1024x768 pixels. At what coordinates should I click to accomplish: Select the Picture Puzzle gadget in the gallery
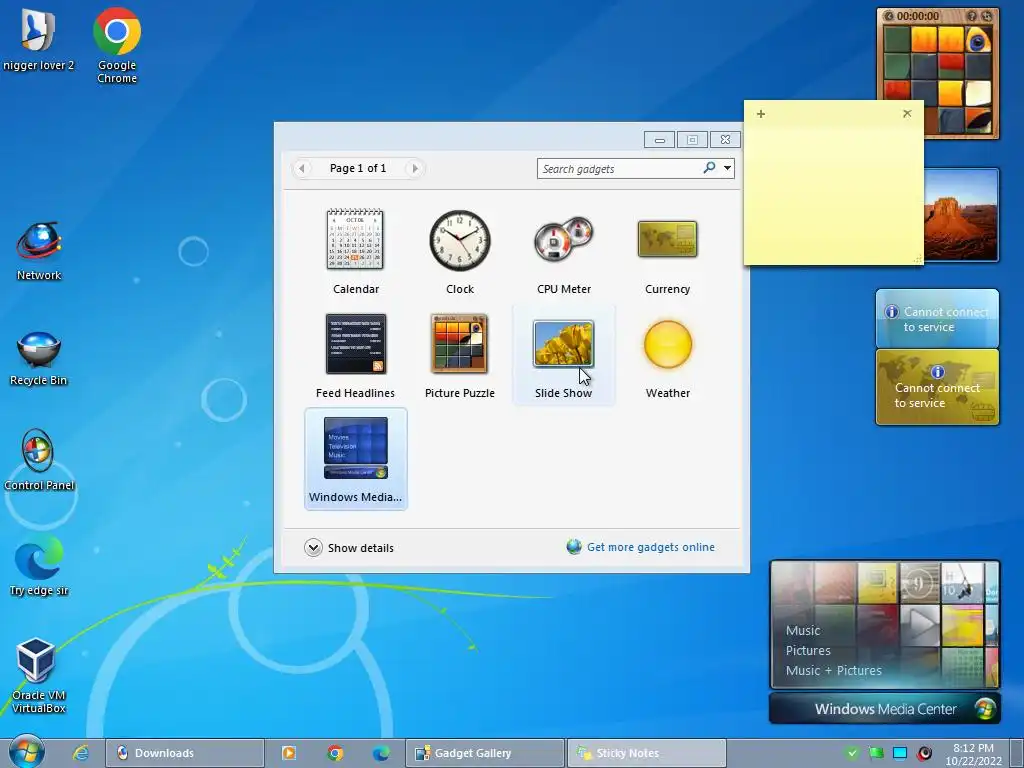(x=459, y=355)
